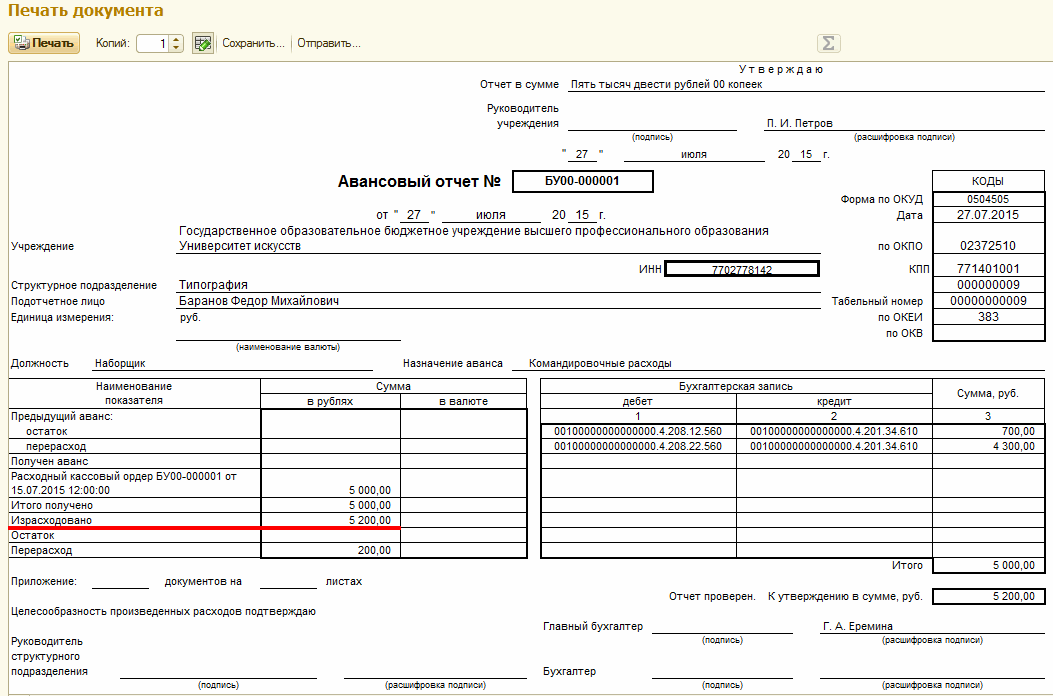Click the ОКЕИ code 383

point(988,316)
